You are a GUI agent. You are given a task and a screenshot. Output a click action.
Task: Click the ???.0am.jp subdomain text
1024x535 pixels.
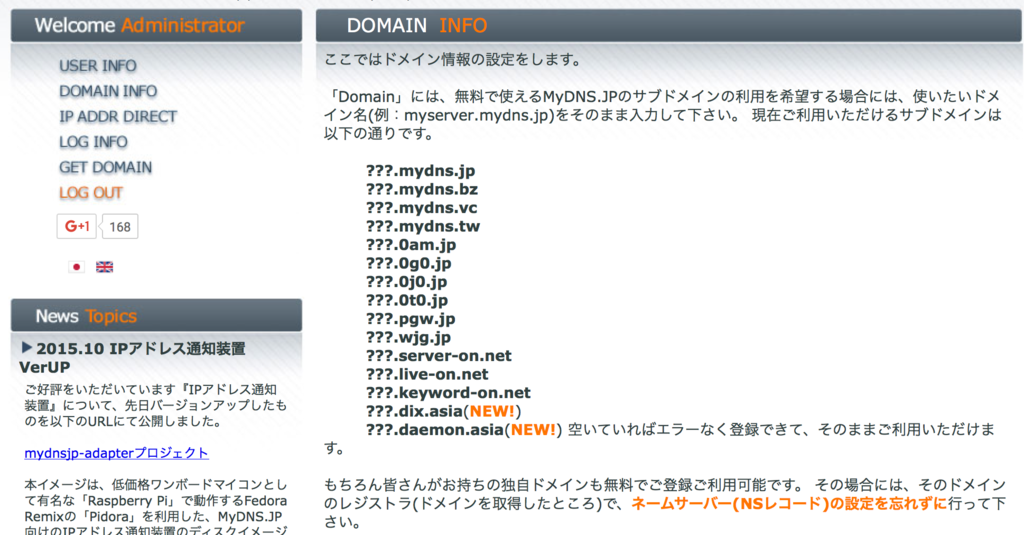click(x=411, y=245)
